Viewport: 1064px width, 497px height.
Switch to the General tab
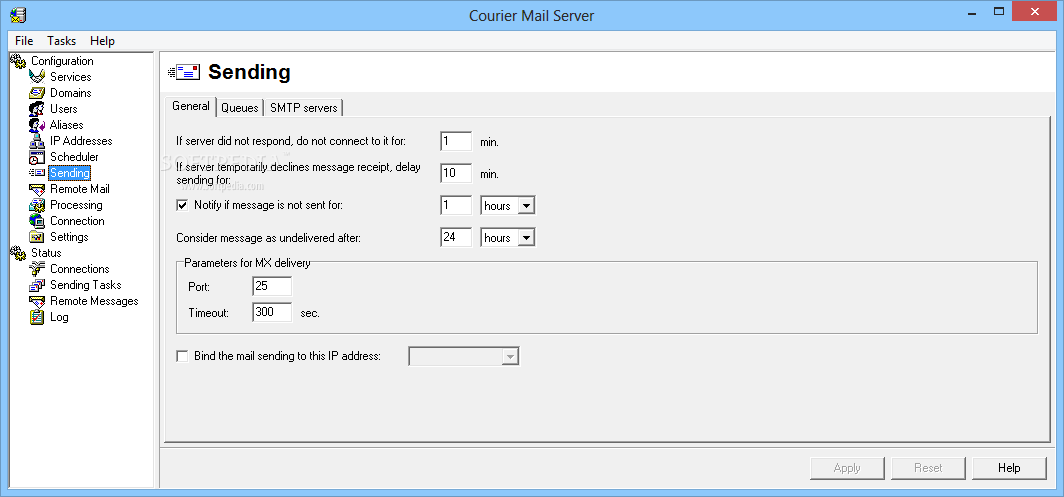pyautogui.click(x=191, y=107)
